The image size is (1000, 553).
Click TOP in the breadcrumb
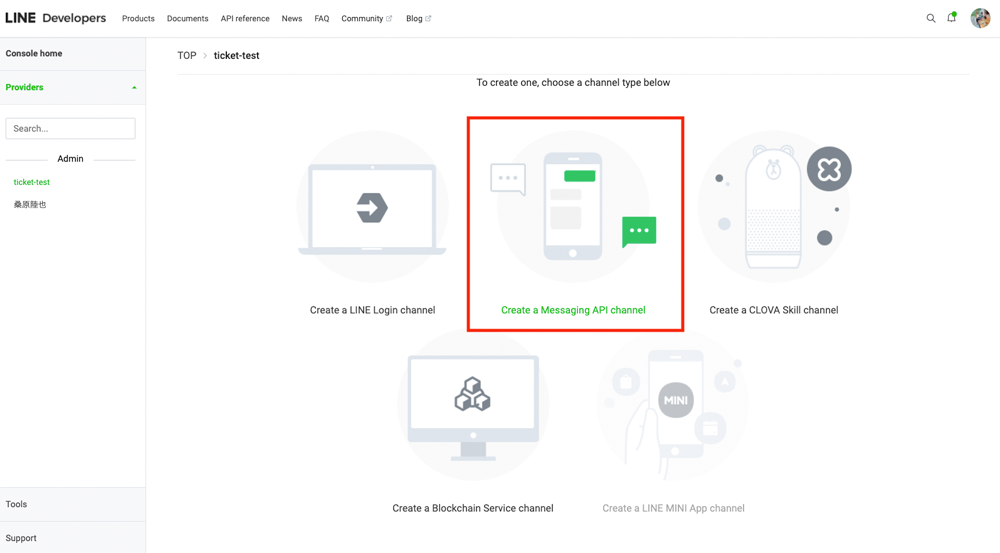click(187, 55)
